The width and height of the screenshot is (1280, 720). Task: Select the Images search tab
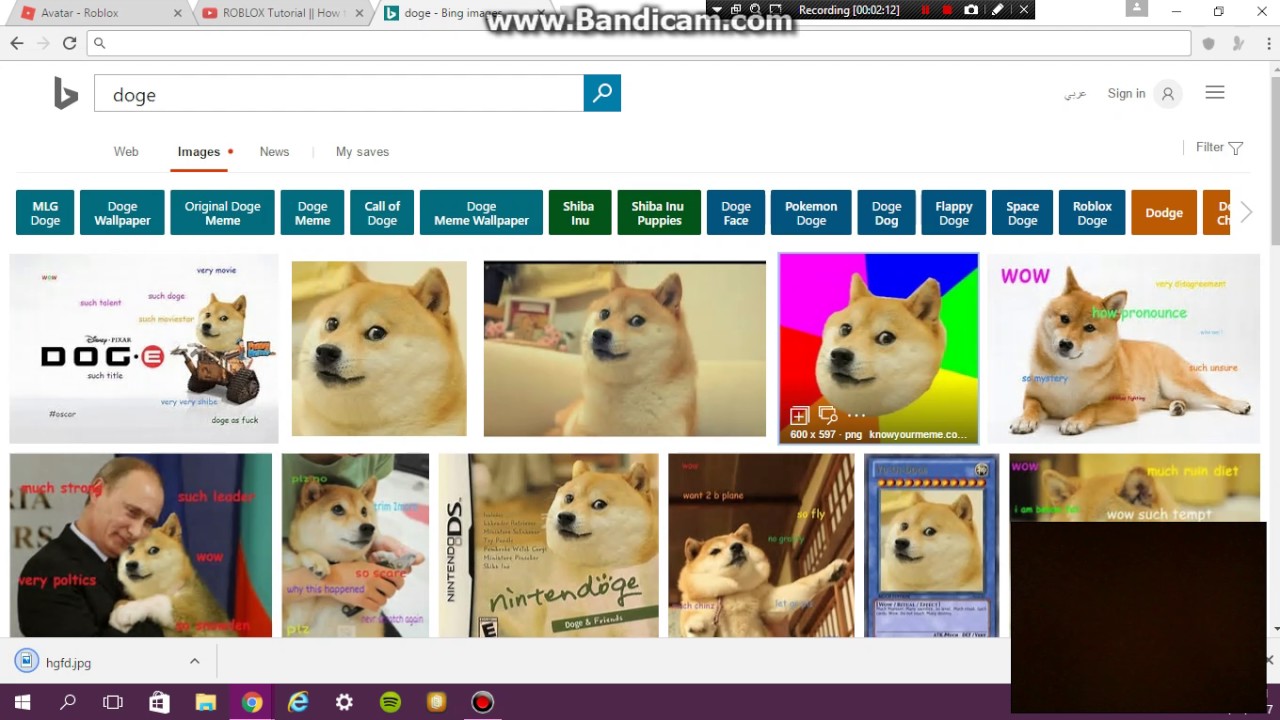[199, 152]
